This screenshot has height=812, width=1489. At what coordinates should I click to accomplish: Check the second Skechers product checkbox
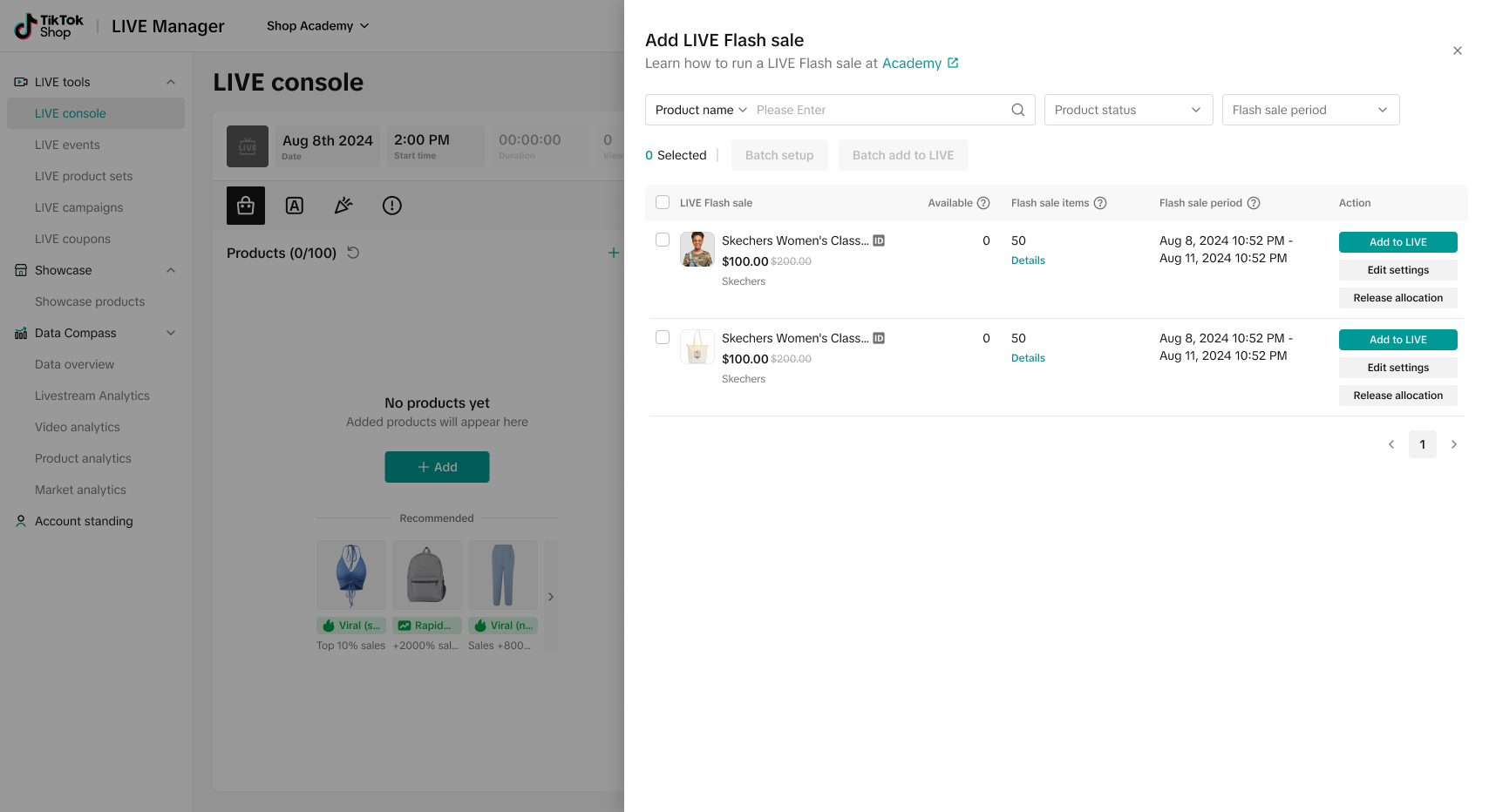tap(663, 337)
